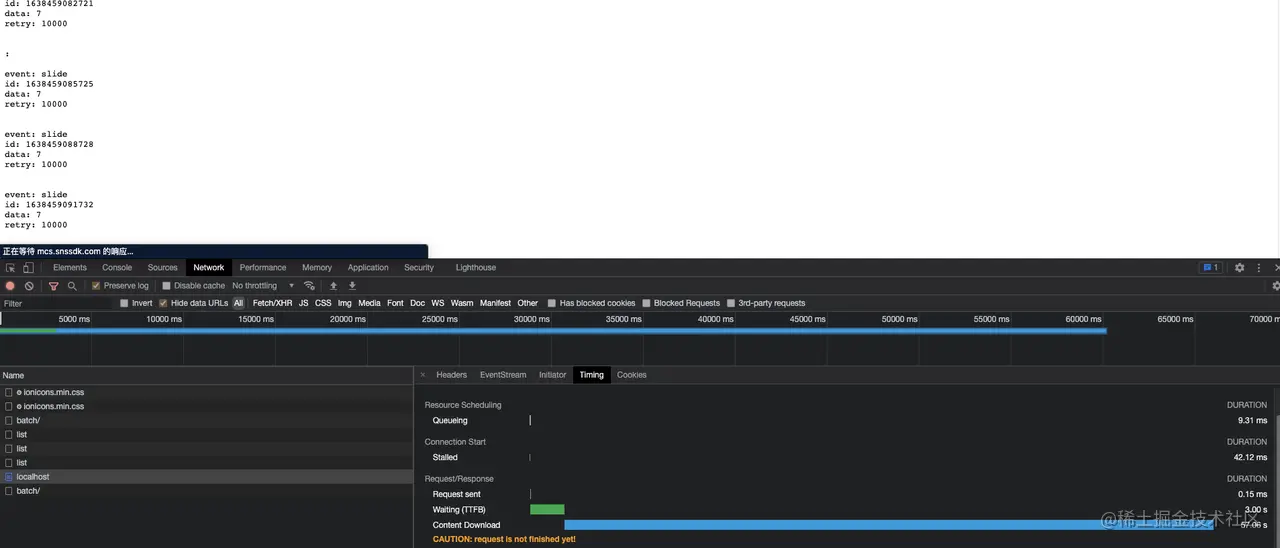Show the EventStream tab
Screen dimensions: 1280x548
pos(503,375)
